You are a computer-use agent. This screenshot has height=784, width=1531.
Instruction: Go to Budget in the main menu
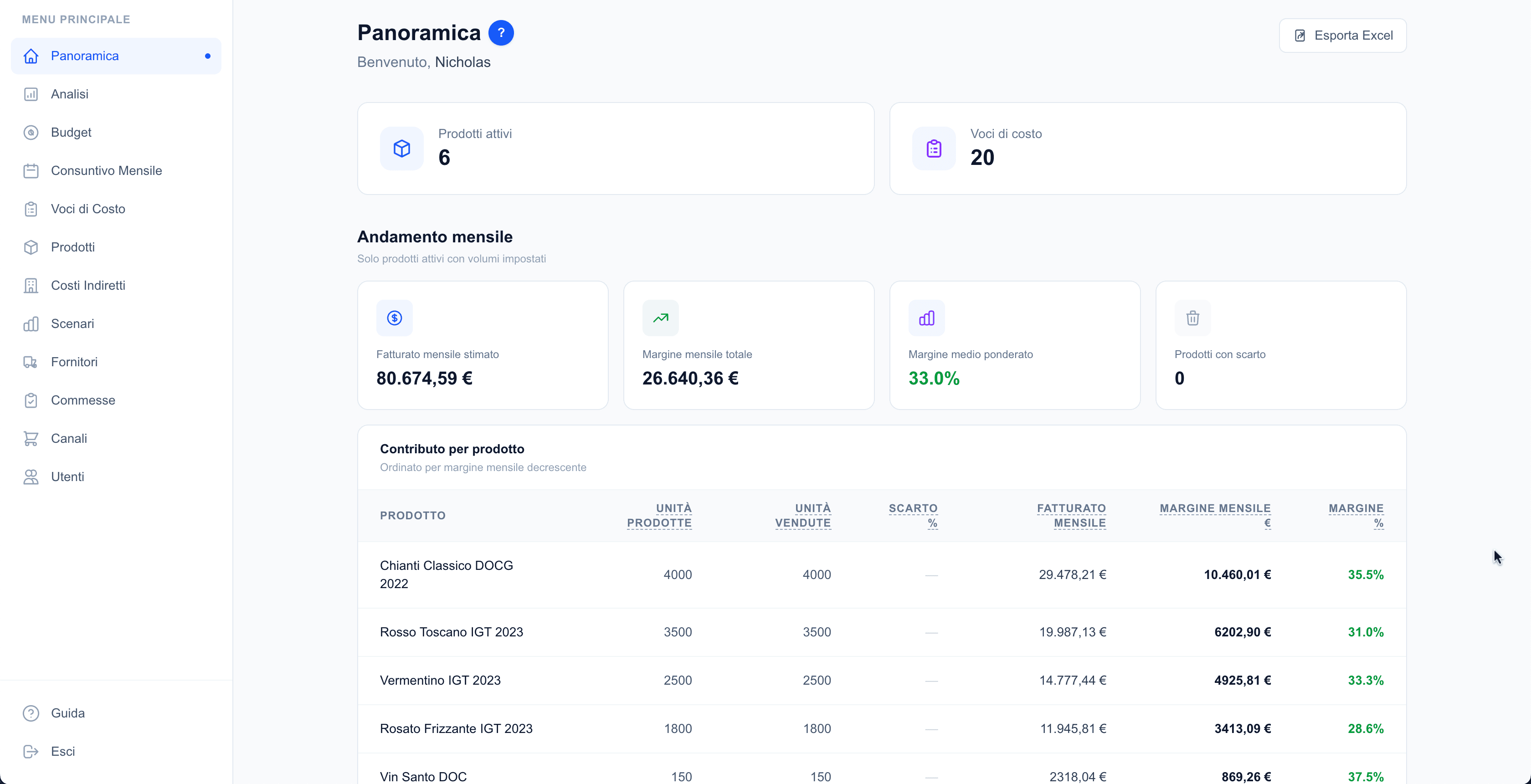[x=116, y=133]
